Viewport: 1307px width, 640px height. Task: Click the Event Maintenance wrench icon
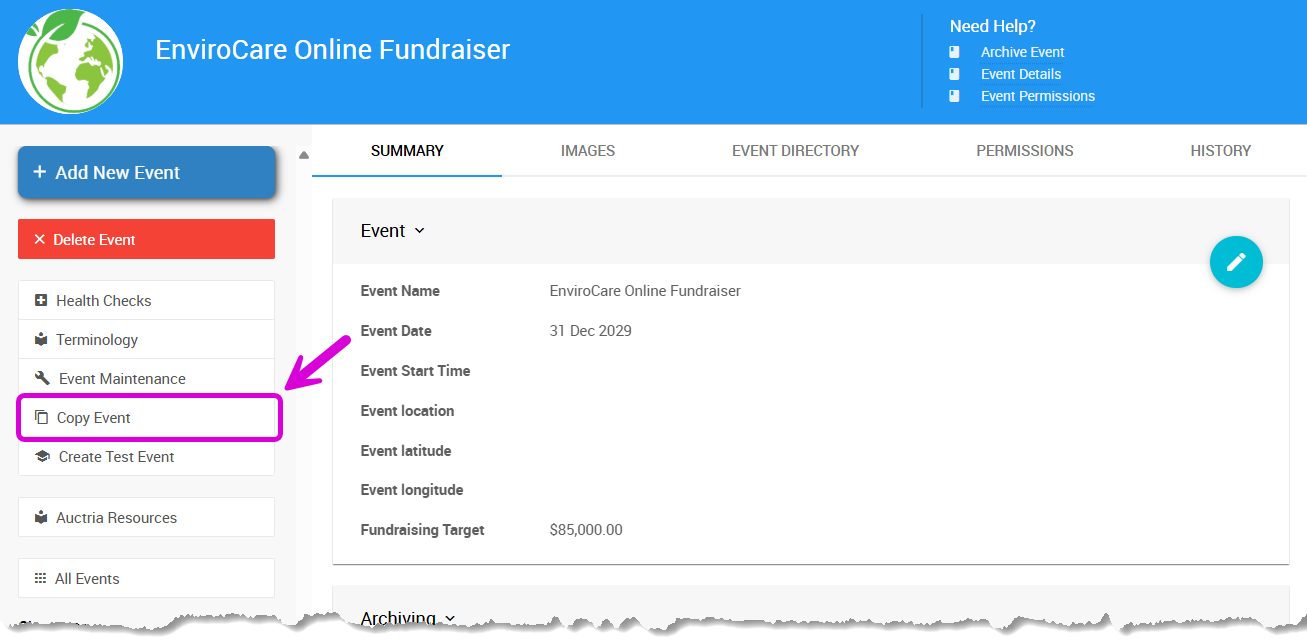[x=42, y=378]
